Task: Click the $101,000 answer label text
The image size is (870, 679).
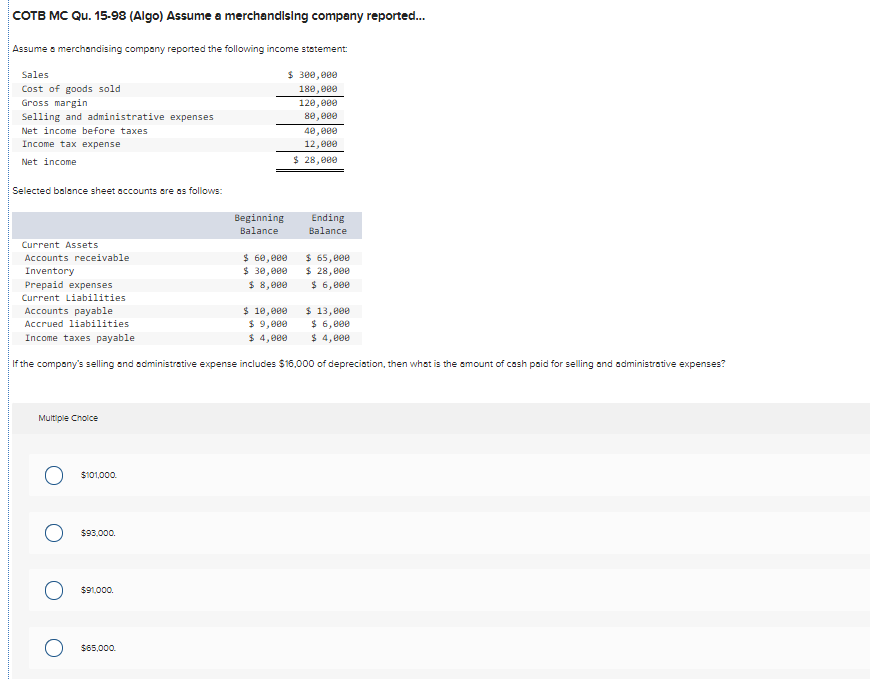Action: 99,475
